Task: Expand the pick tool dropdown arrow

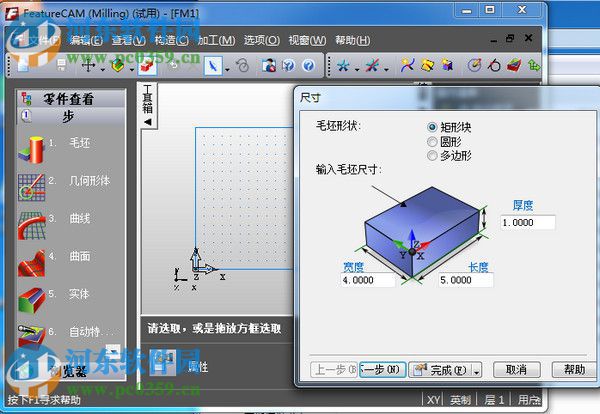Action: [227, 70]
